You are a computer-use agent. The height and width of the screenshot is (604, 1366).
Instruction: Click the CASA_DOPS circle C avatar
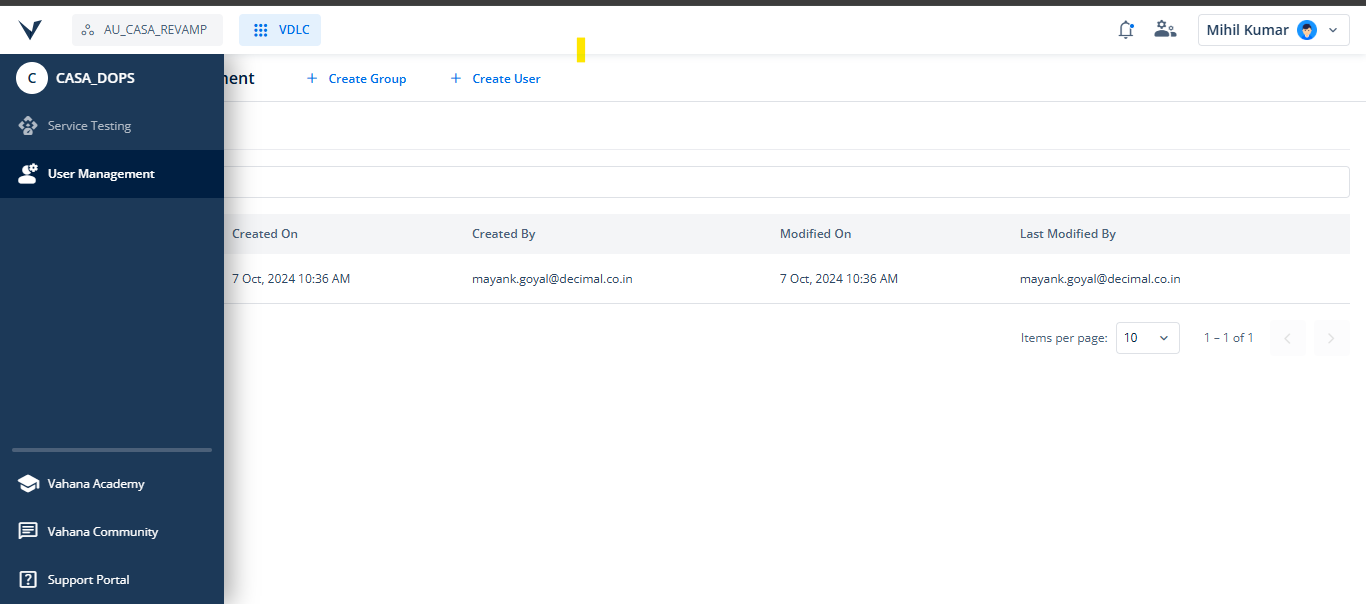tap(32, 78)
